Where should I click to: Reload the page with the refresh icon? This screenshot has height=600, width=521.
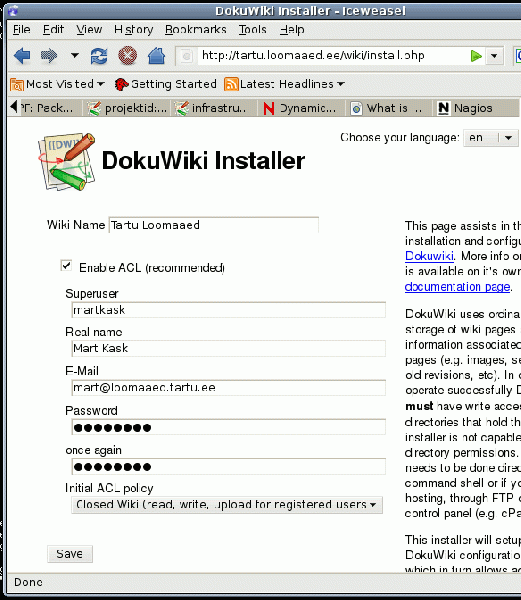[x=99, y=56]
